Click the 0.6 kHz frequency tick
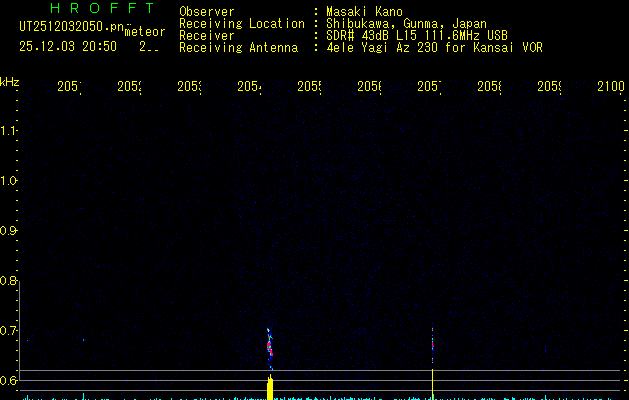Screen dimensions: 629x400 pyautogui.click(x=10, y=381)
